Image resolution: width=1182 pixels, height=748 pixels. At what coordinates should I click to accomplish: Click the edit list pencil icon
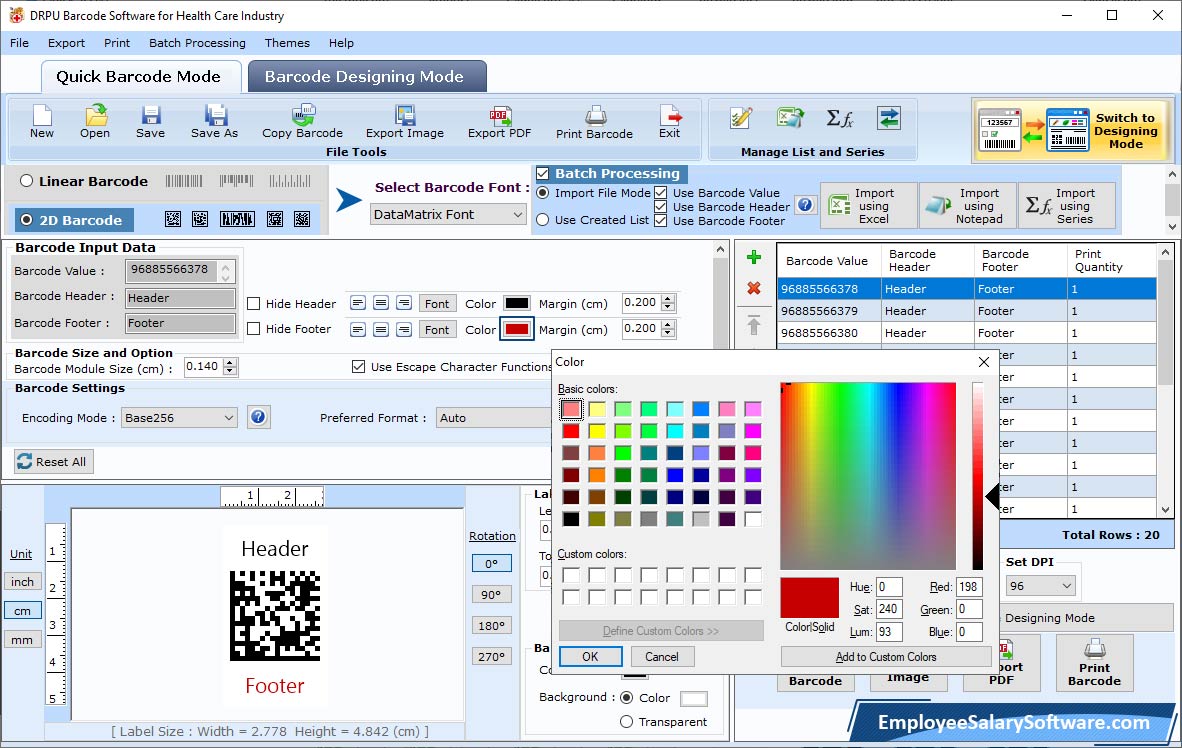742,118
